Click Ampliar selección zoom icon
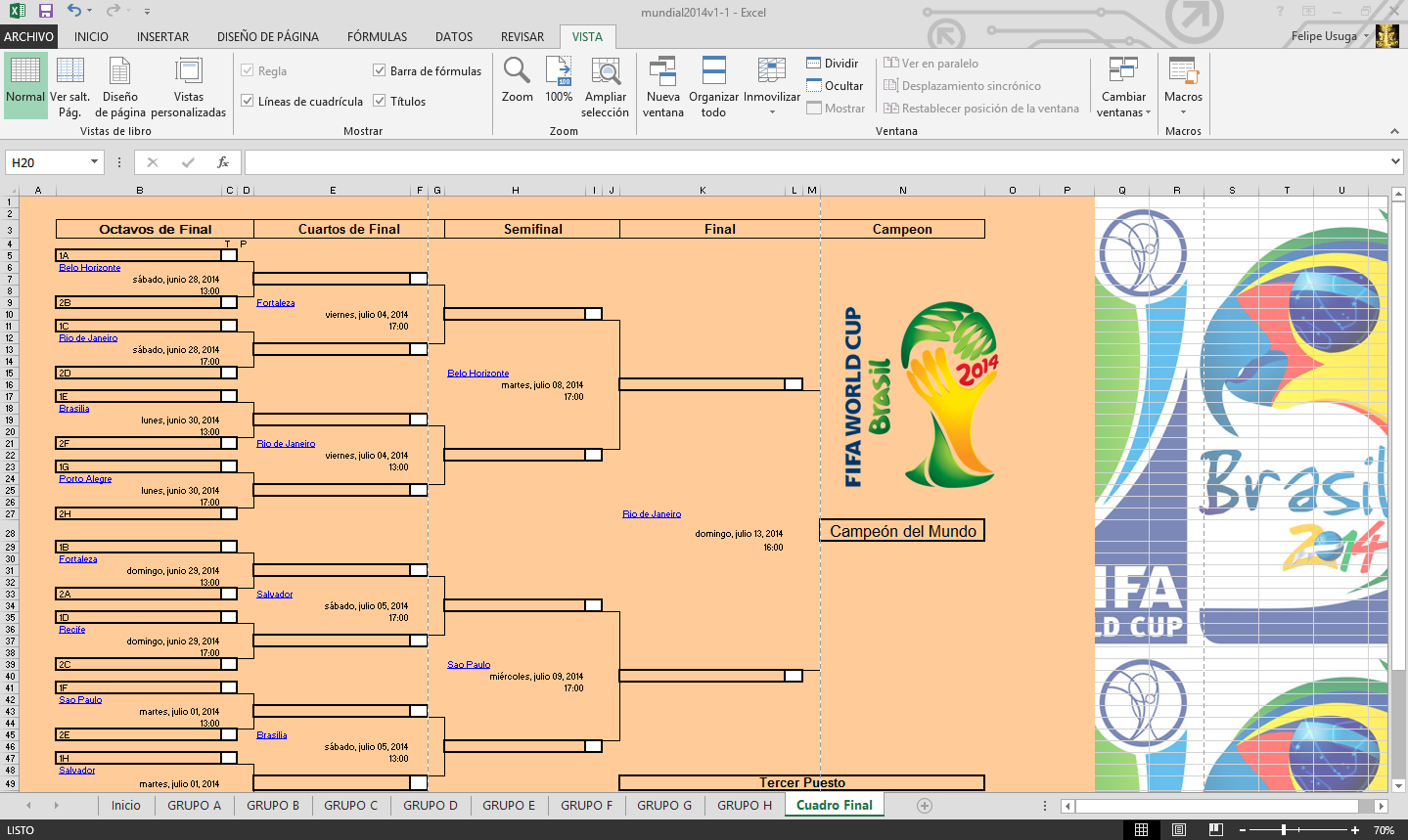 pos(606,85)
